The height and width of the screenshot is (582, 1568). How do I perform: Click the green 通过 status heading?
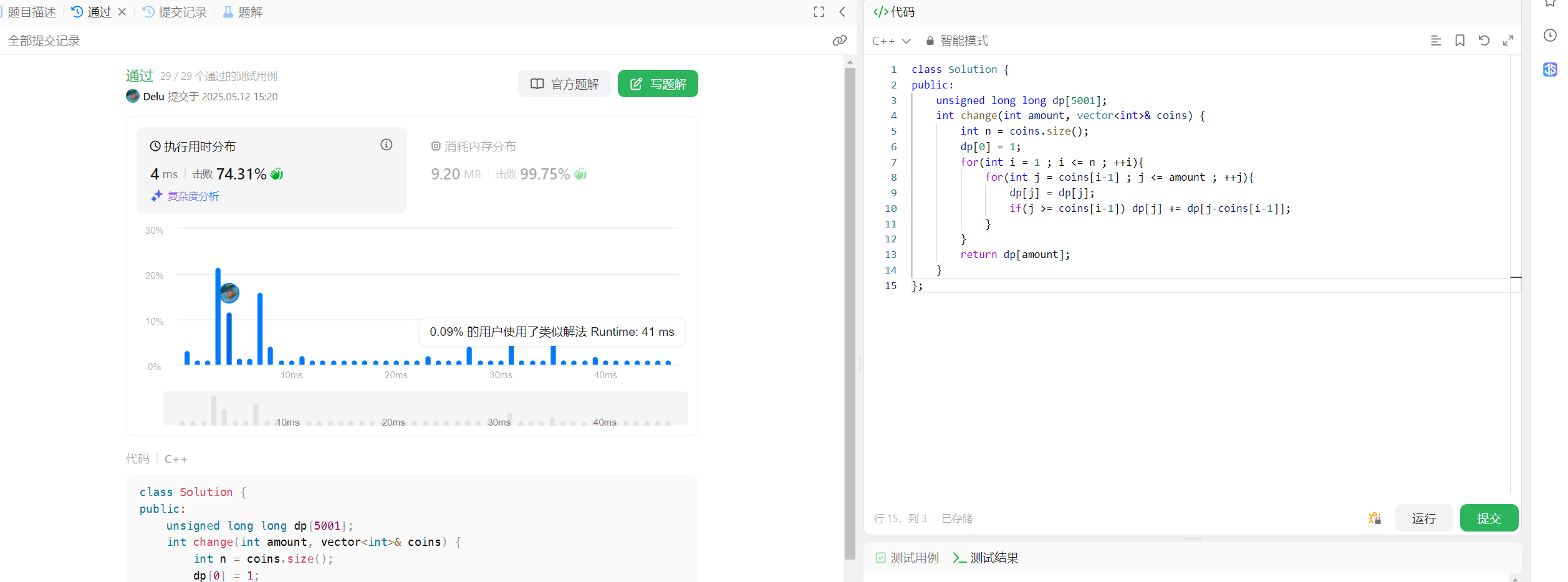click(x=139, y=75)
